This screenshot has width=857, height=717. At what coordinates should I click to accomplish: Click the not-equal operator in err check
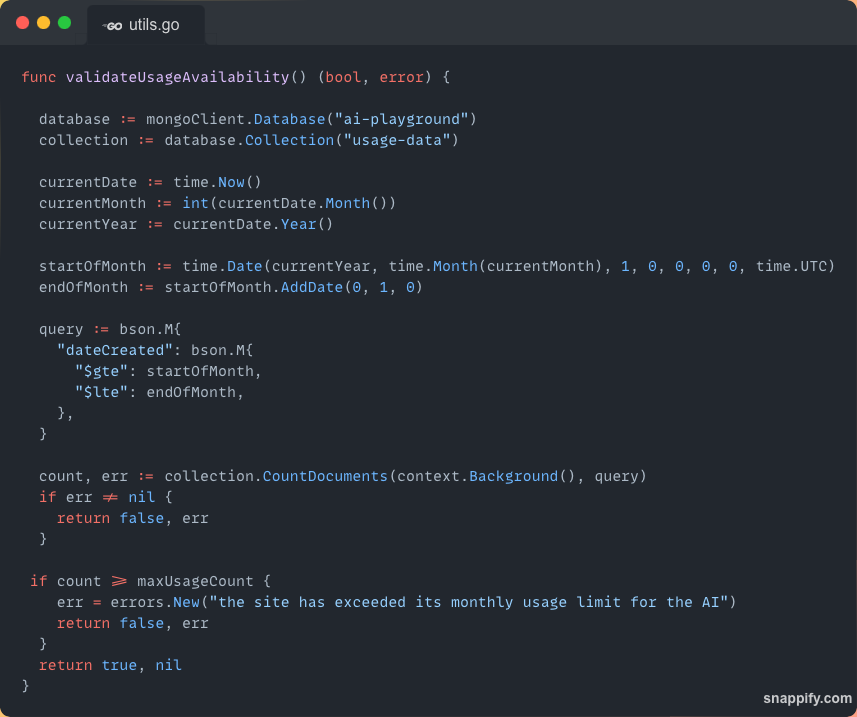click(x=108, y=497)
